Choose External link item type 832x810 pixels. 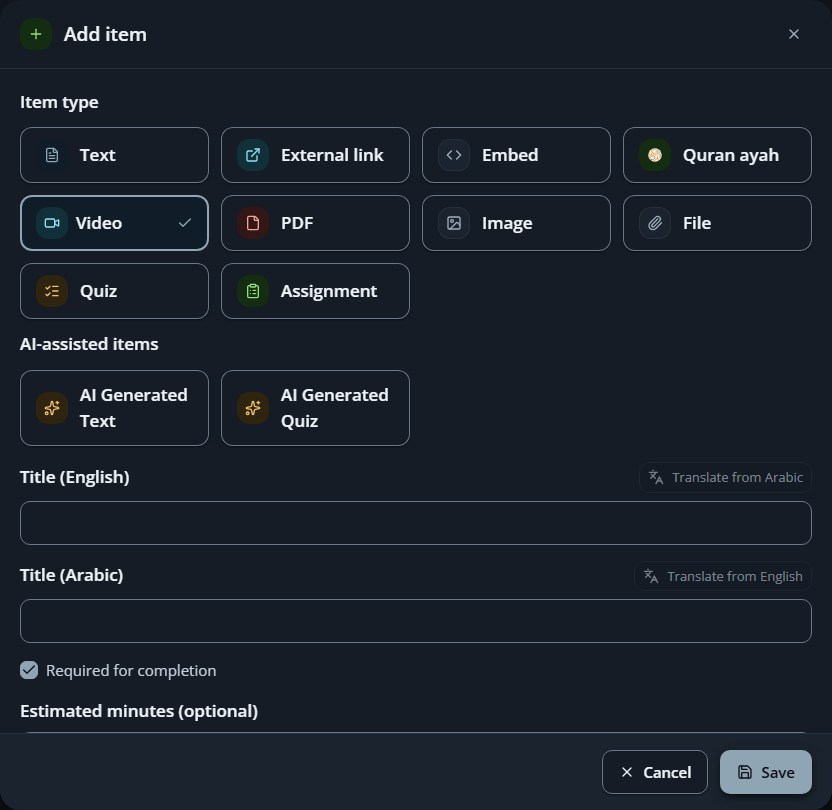click(315, 155)
